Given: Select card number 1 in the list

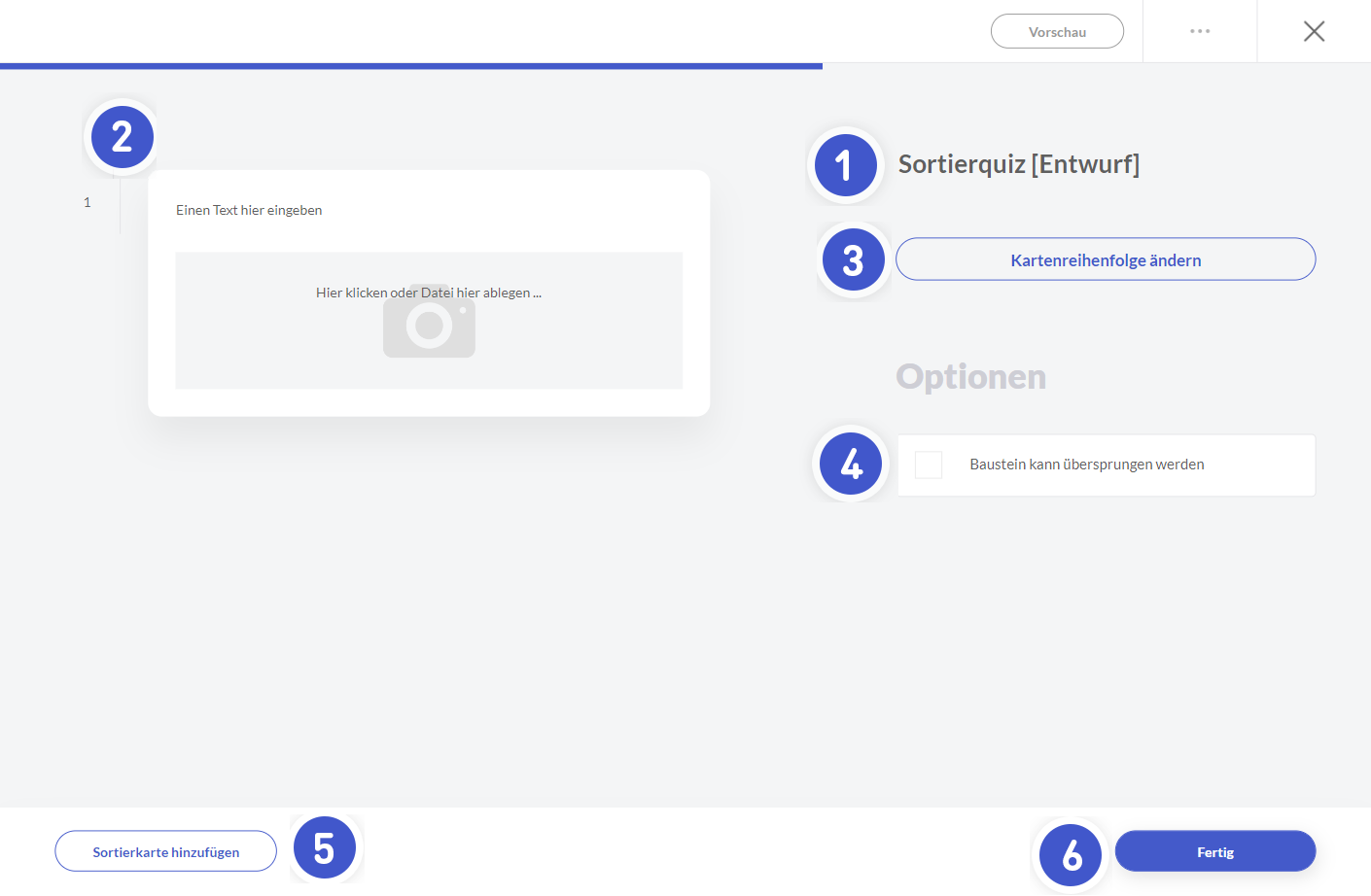Looking at the screenshot, I should (x=88, y=202).
